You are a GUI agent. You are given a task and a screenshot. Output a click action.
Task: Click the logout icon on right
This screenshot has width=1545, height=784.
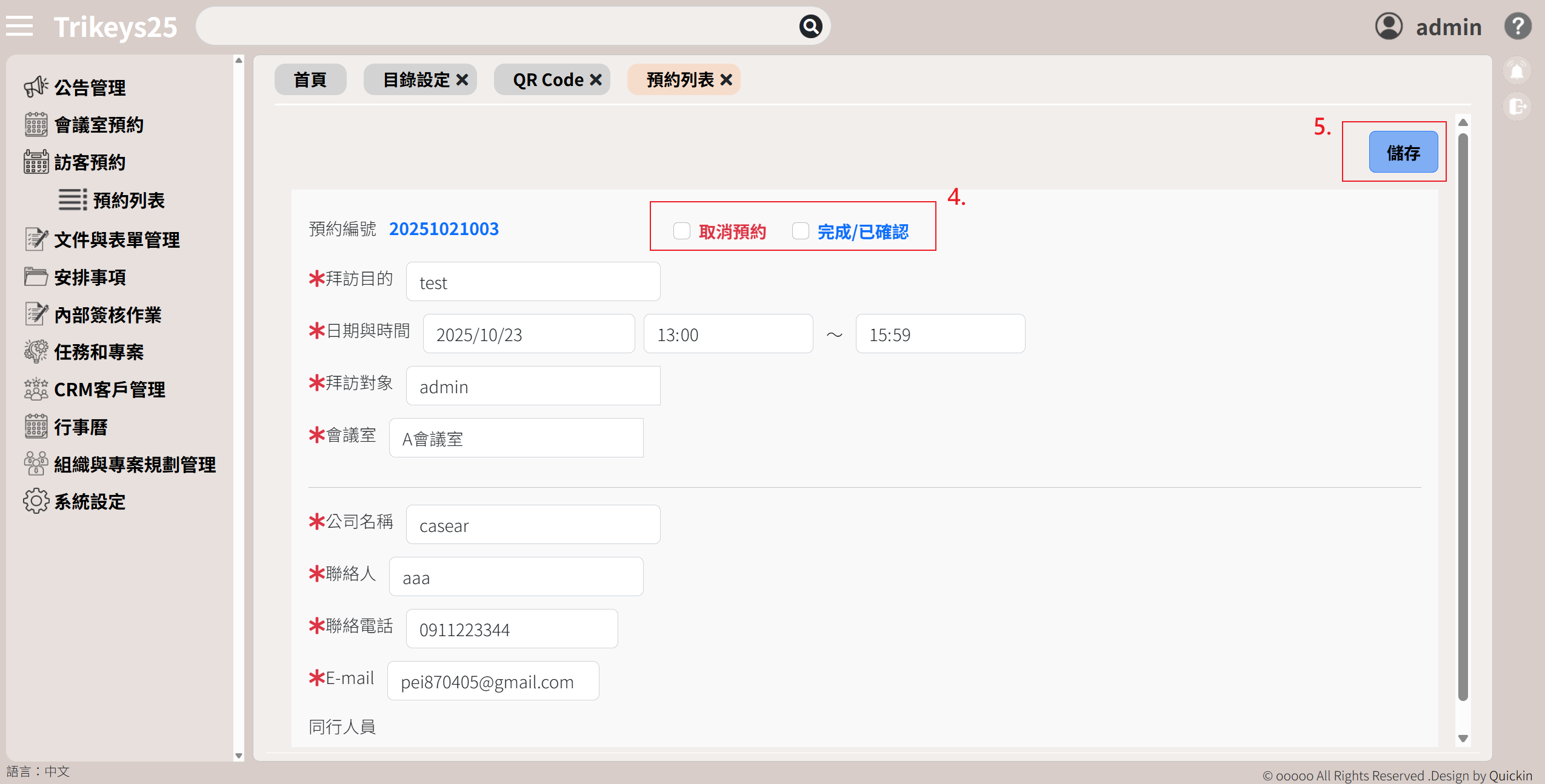(1517, 107)
